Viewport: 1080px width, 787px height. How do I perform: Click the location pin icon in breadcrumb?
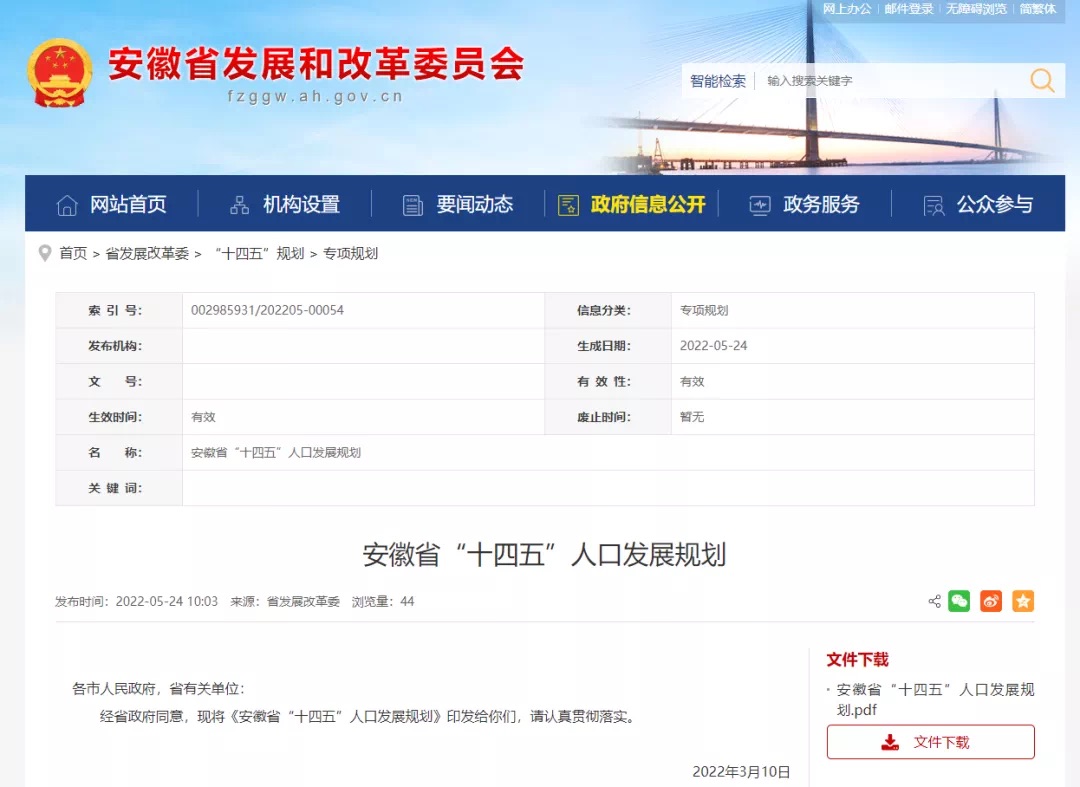coord(45,253)
